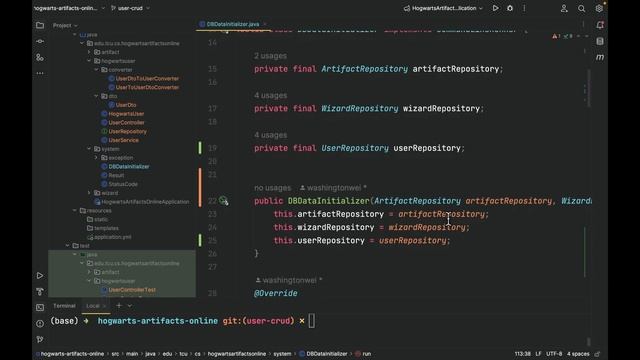
Task: Open UserToUserDtoConverter class in tree
Action: 147,87
